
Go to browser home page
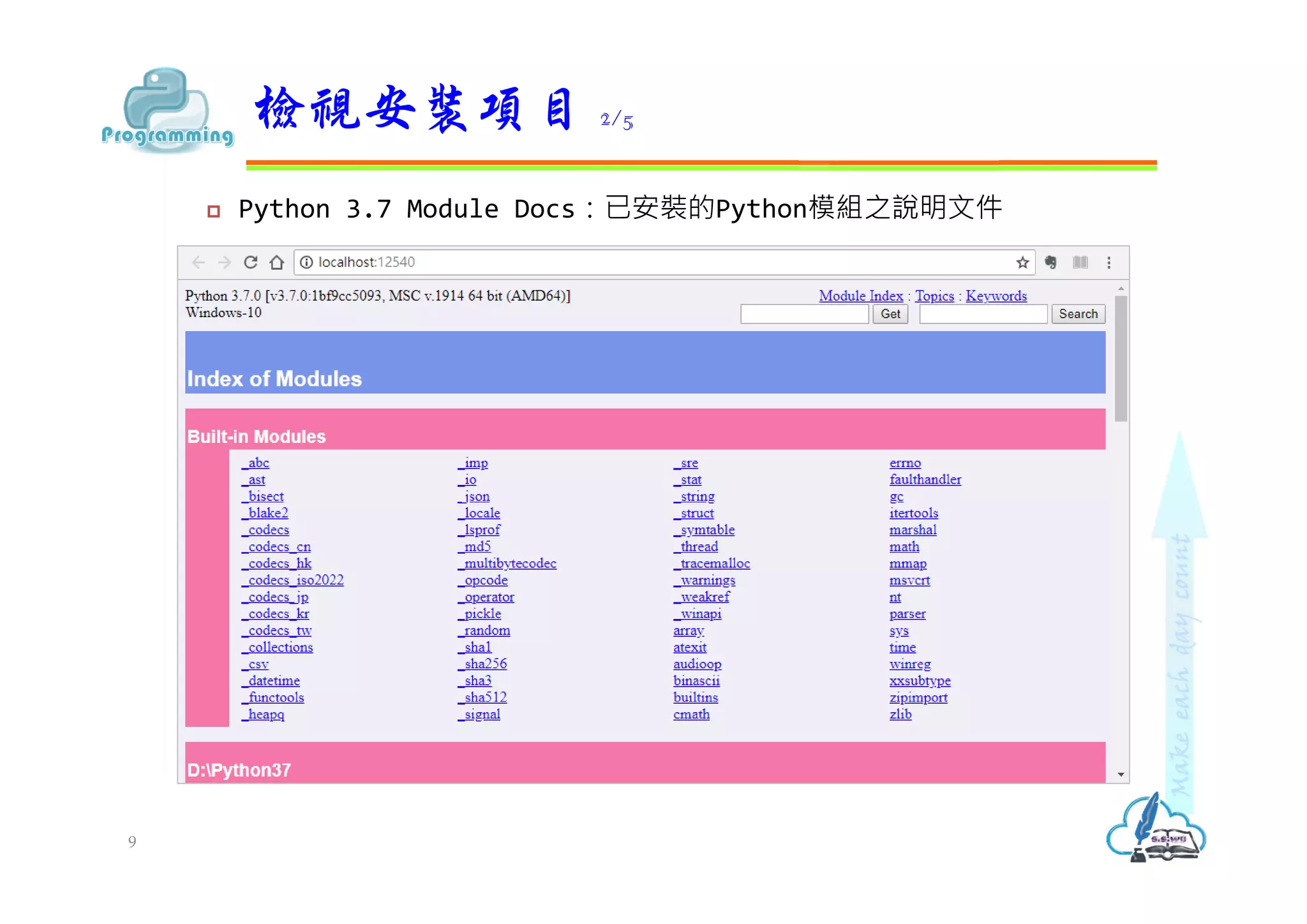point(276,262)
